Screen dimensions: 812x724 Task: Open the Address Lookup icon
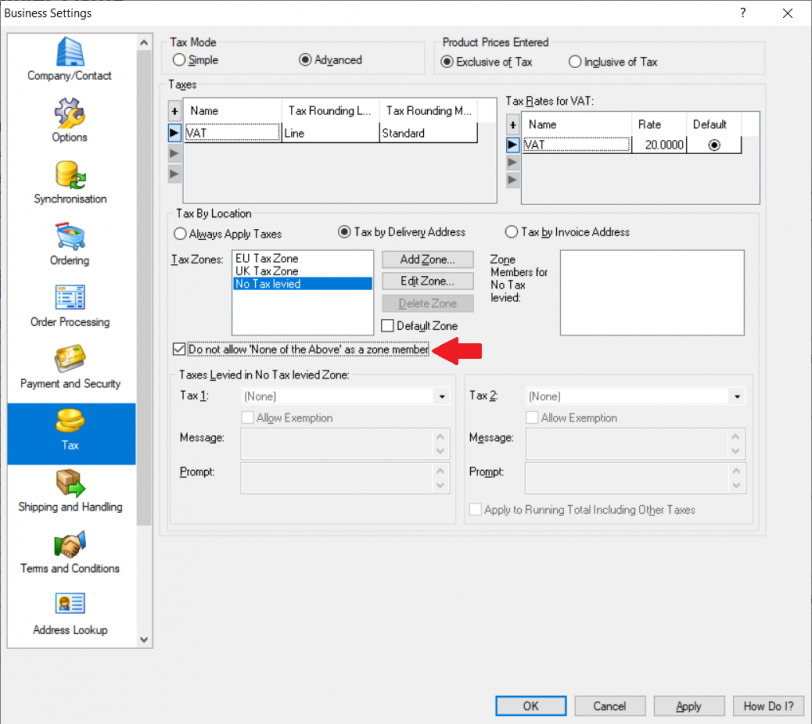[x=70, y=605]
